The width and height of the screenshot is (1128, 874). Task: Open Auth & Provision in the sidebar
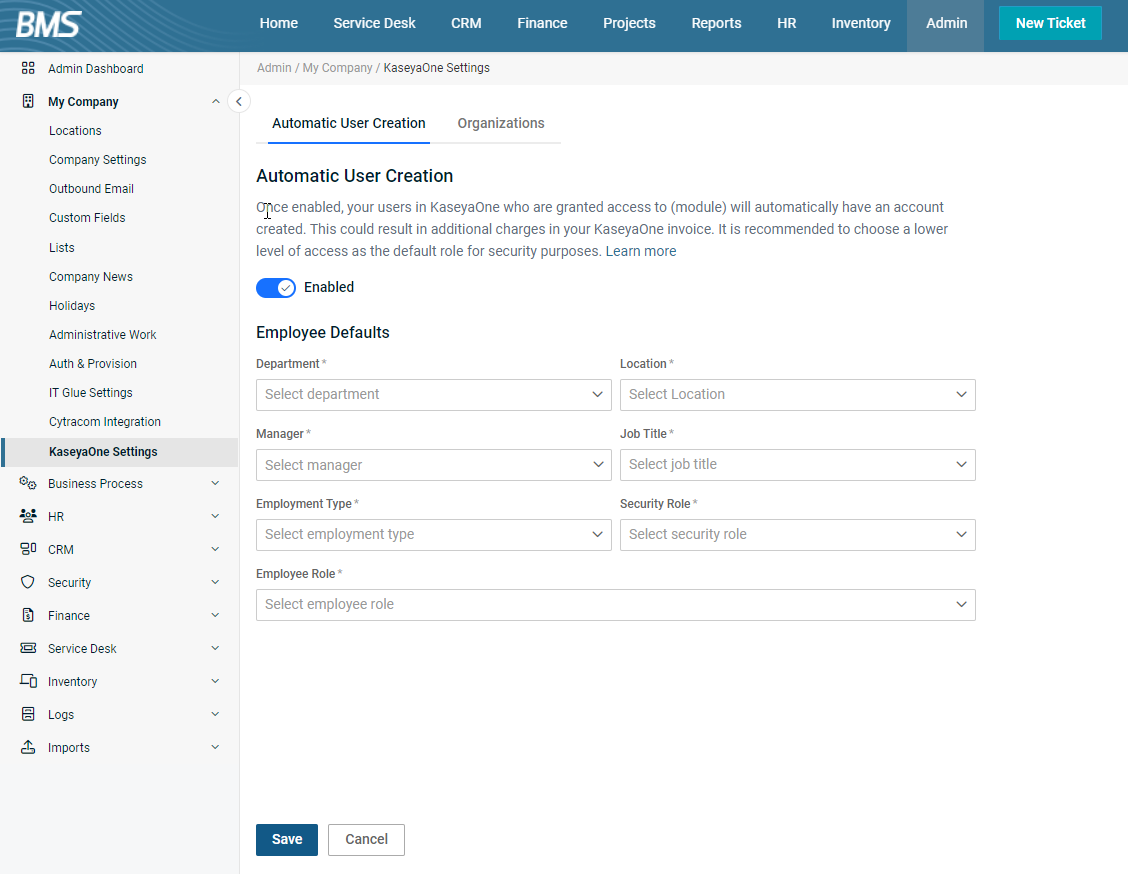pyautogui.click(x=93, y=364)
